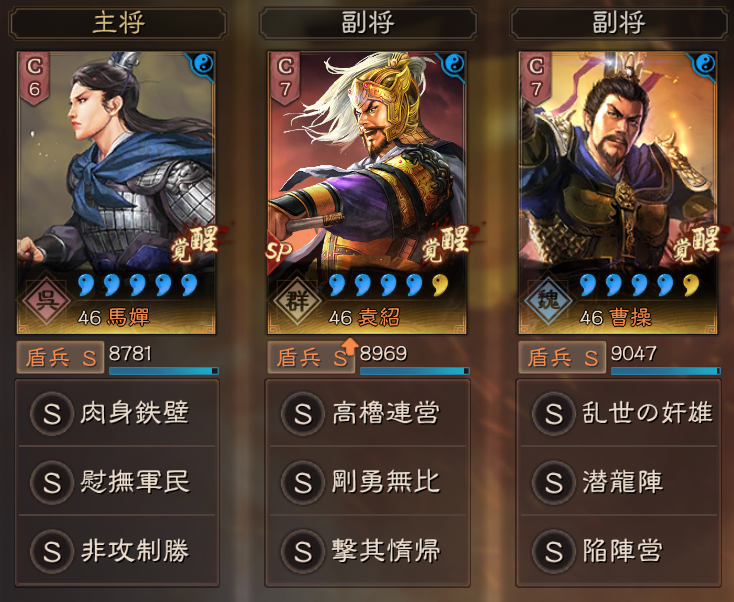Select the middle 副将 slot header
Image resolution: width=734 pixels, height=602 pixels.
(x=368, y=23)
